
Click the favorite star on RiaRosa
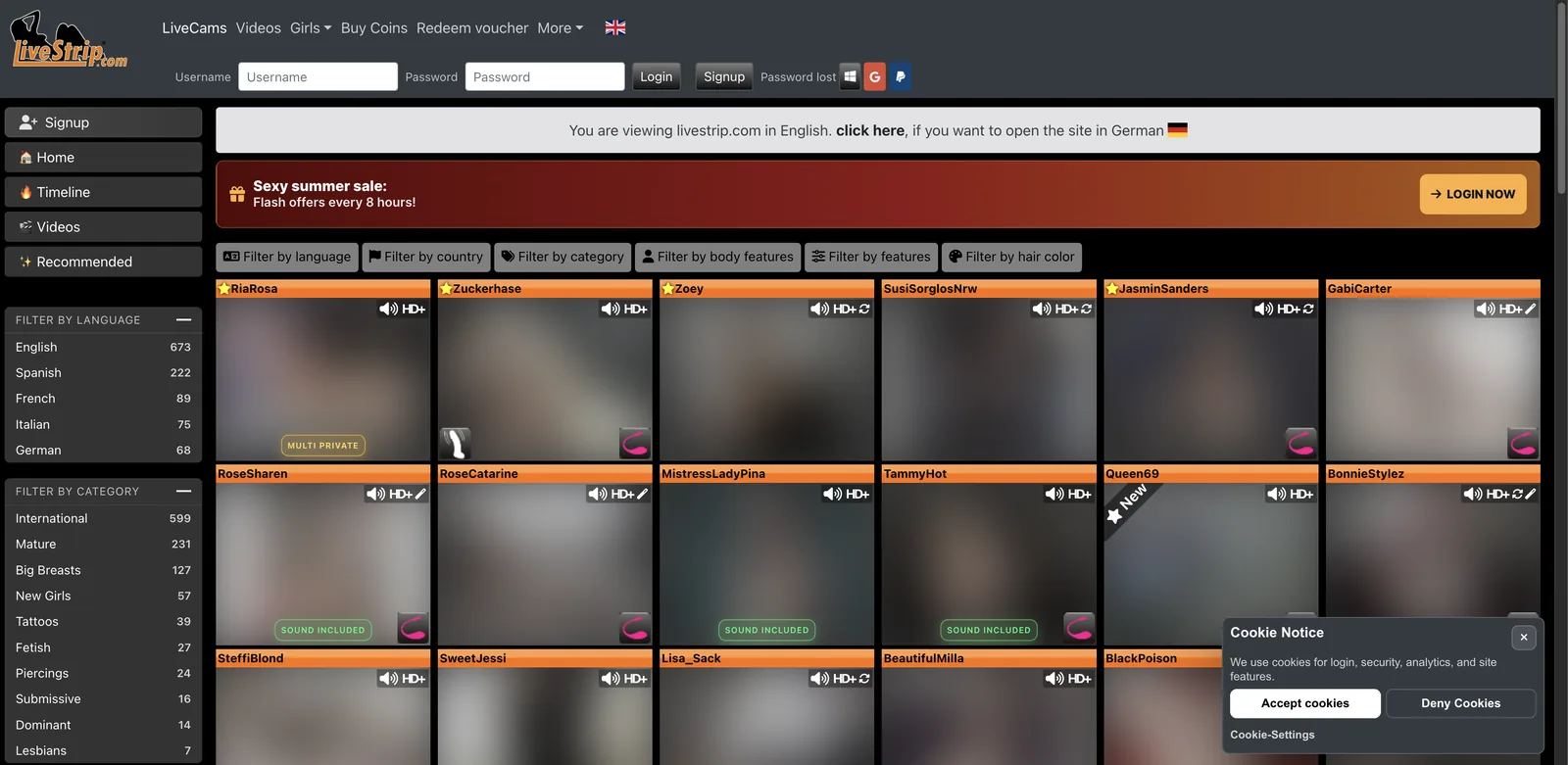click(x=223, y=288)
